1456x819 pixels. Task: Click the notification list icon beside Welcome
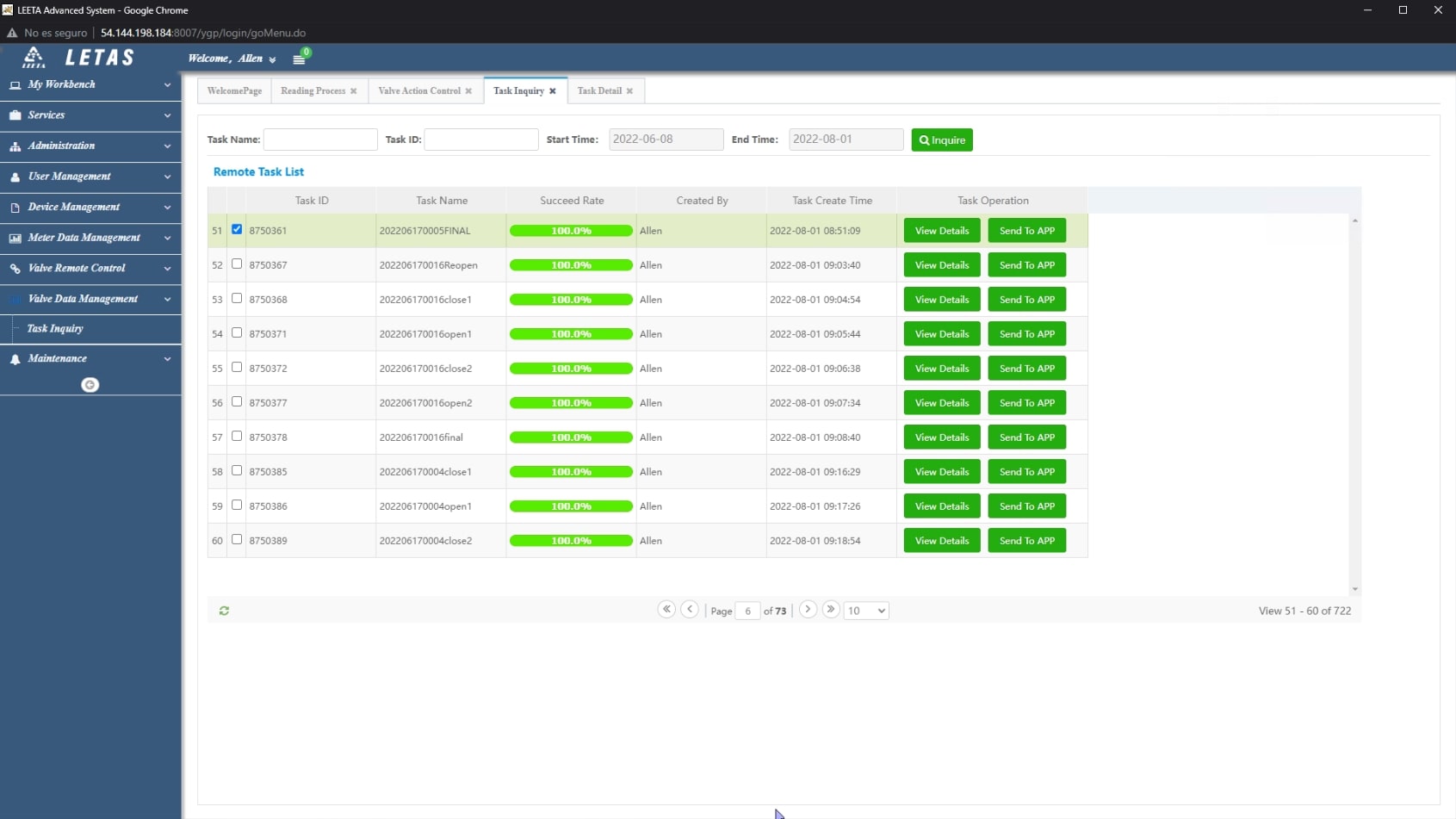pos(299,59)
